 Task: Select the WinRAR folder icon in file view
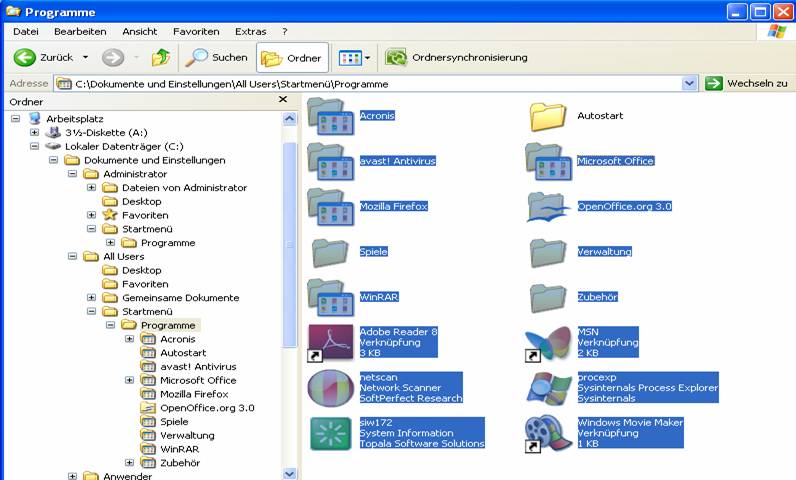(330, 298)
